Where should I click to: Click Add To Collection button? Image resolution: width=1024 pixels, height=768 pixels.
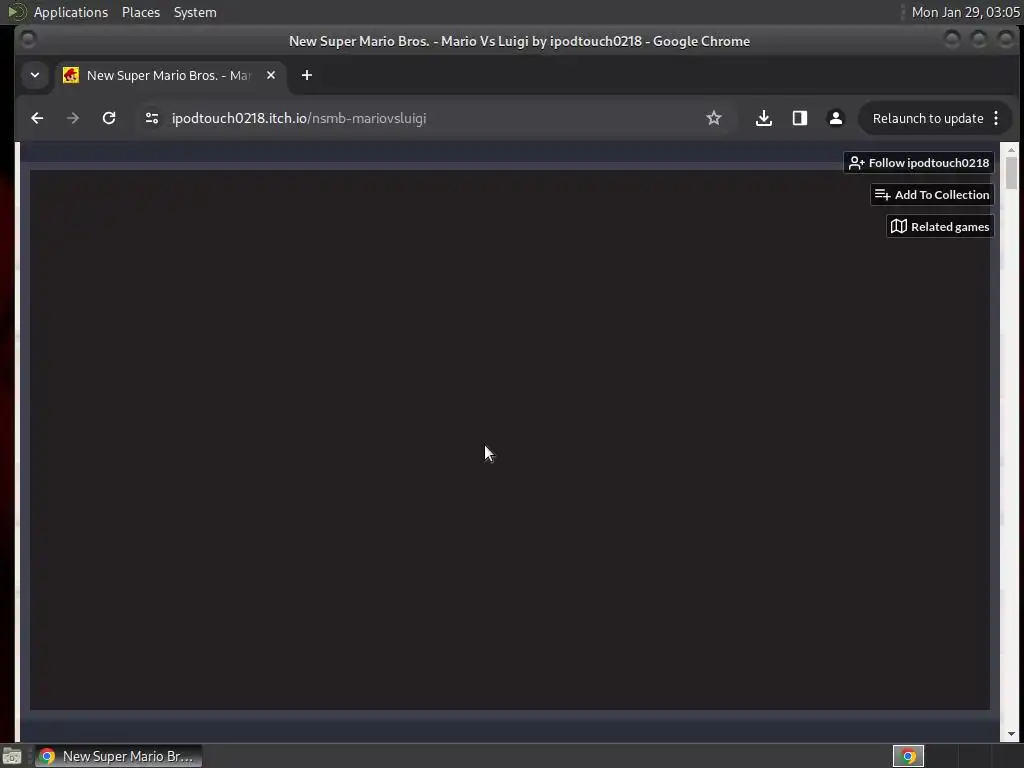point(932,195)
